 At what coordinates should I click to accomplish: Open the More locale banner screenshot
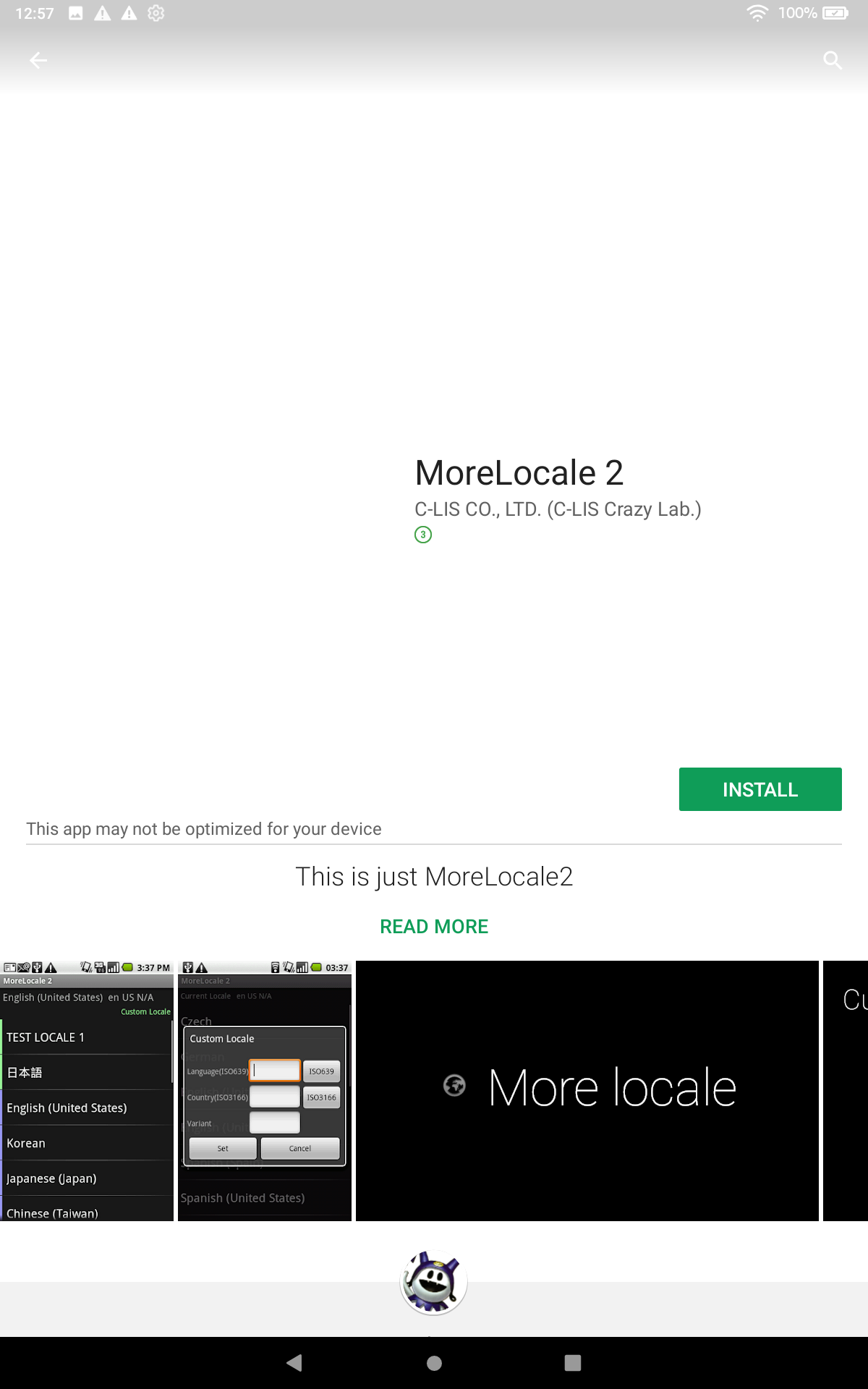[587, 1091]
